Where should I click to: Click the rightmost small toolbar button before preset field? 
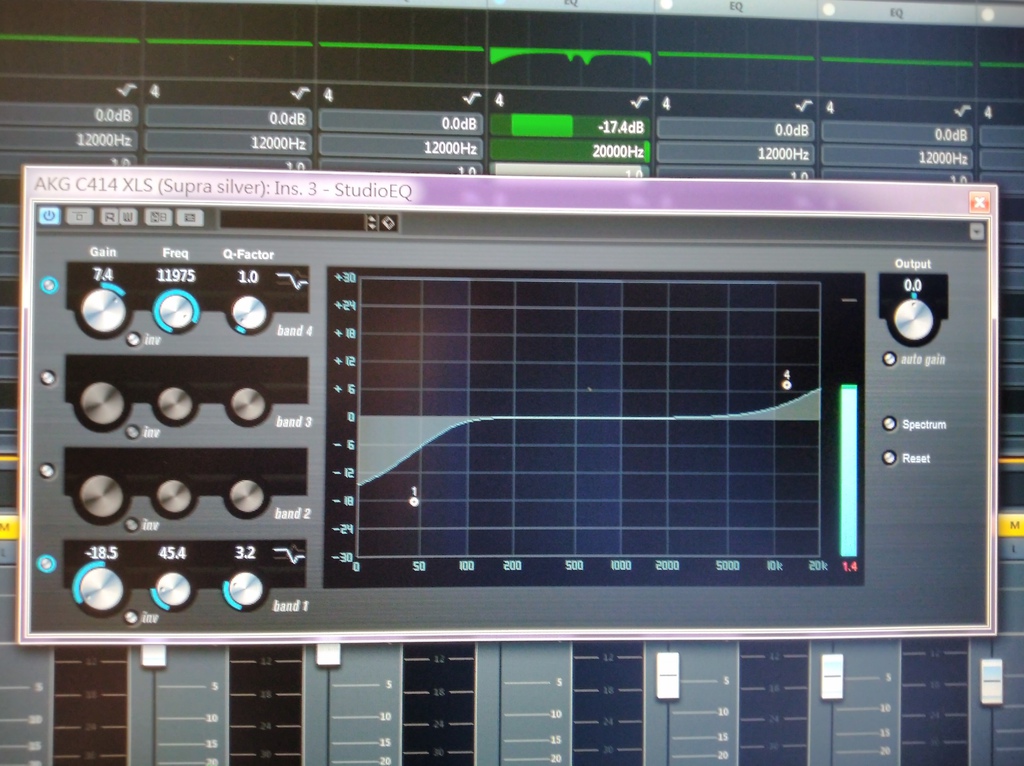tap(190, 217)
